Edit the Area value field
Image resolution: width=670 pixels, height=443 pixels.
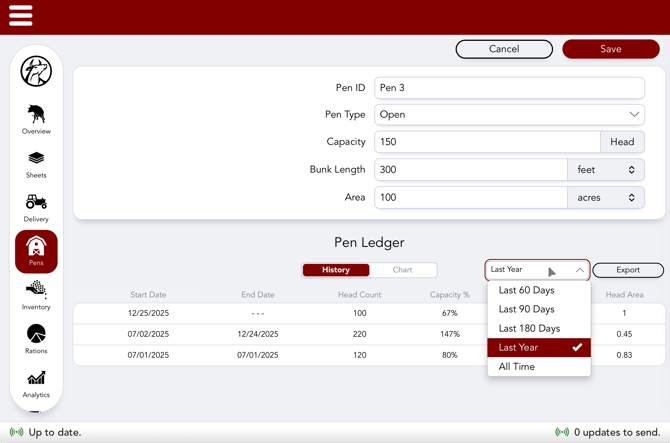pos(471,197)
